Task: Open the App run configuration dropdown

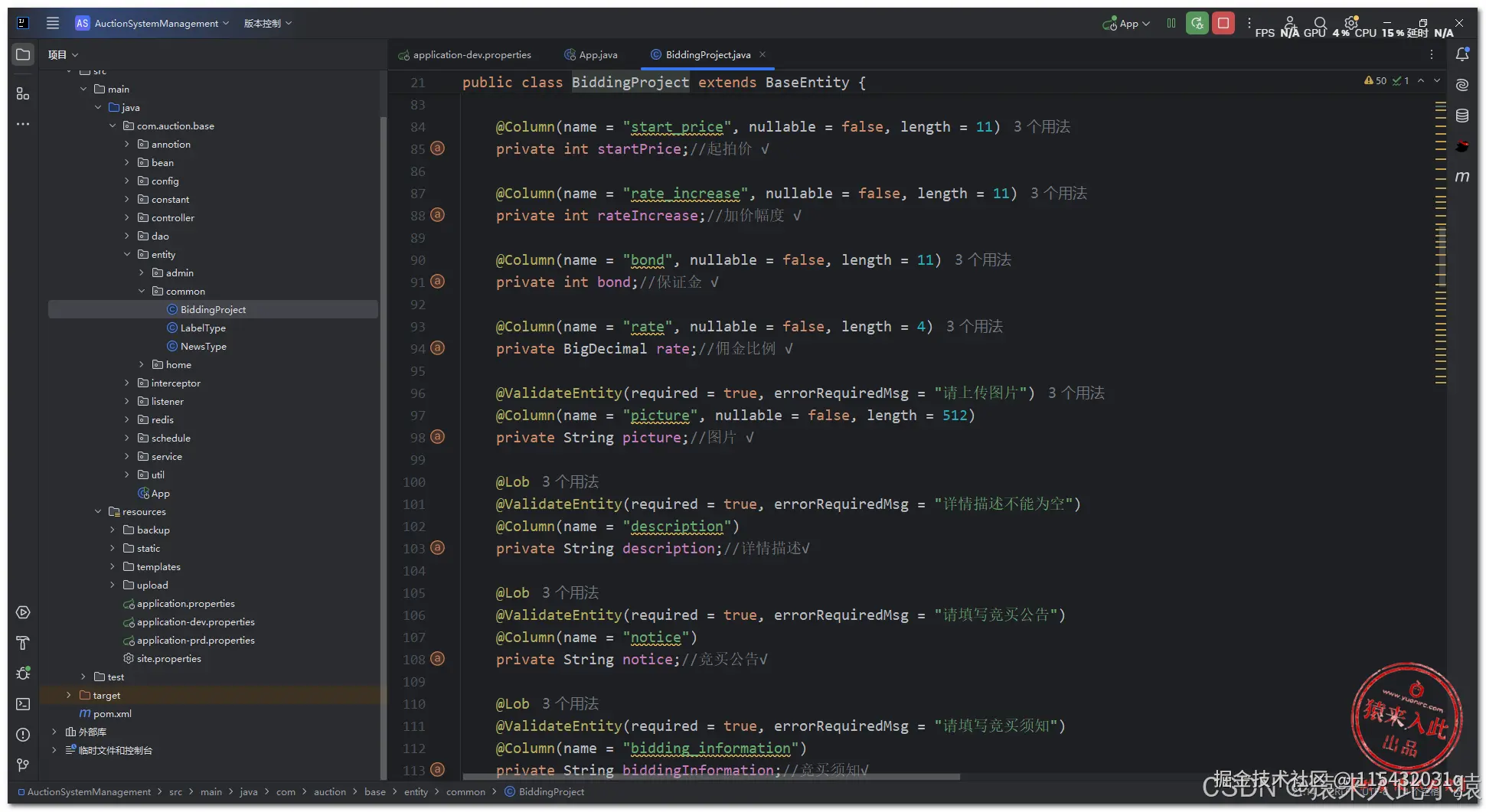Action: (x=1127, y=23)
